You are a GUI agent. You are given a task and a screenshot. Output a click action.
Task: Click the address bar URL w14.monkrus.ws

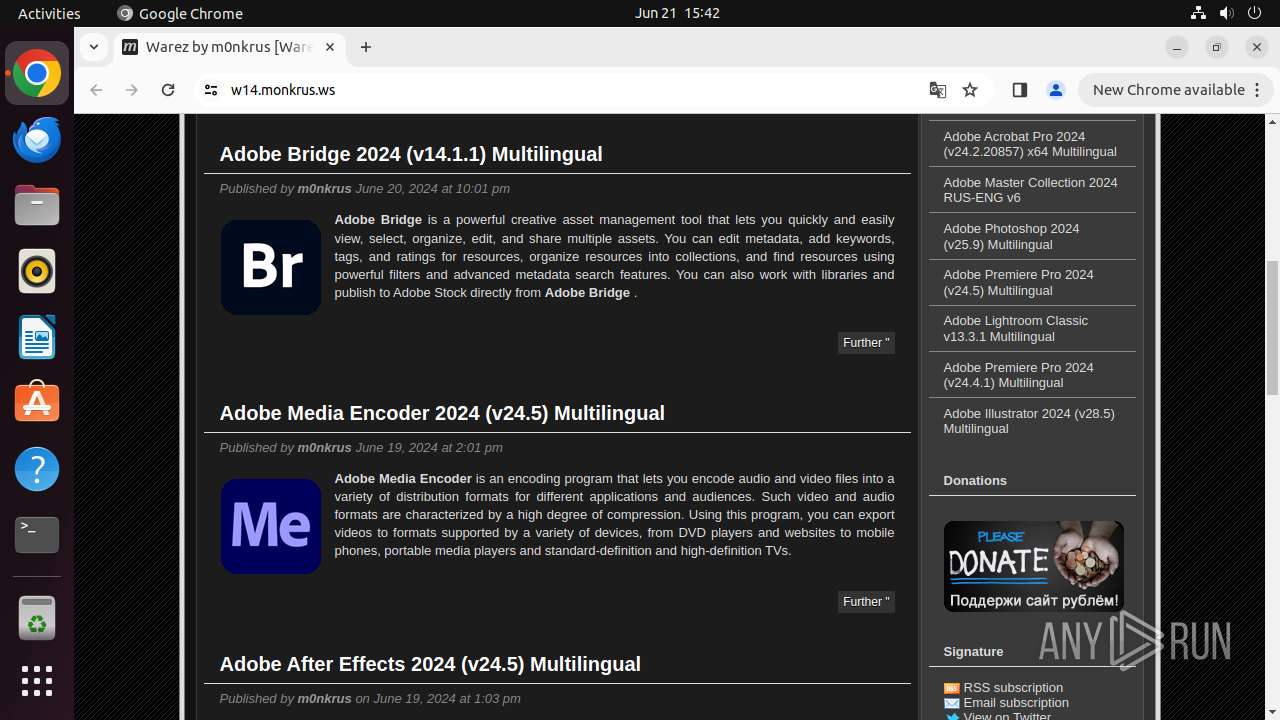click(283, 90)
